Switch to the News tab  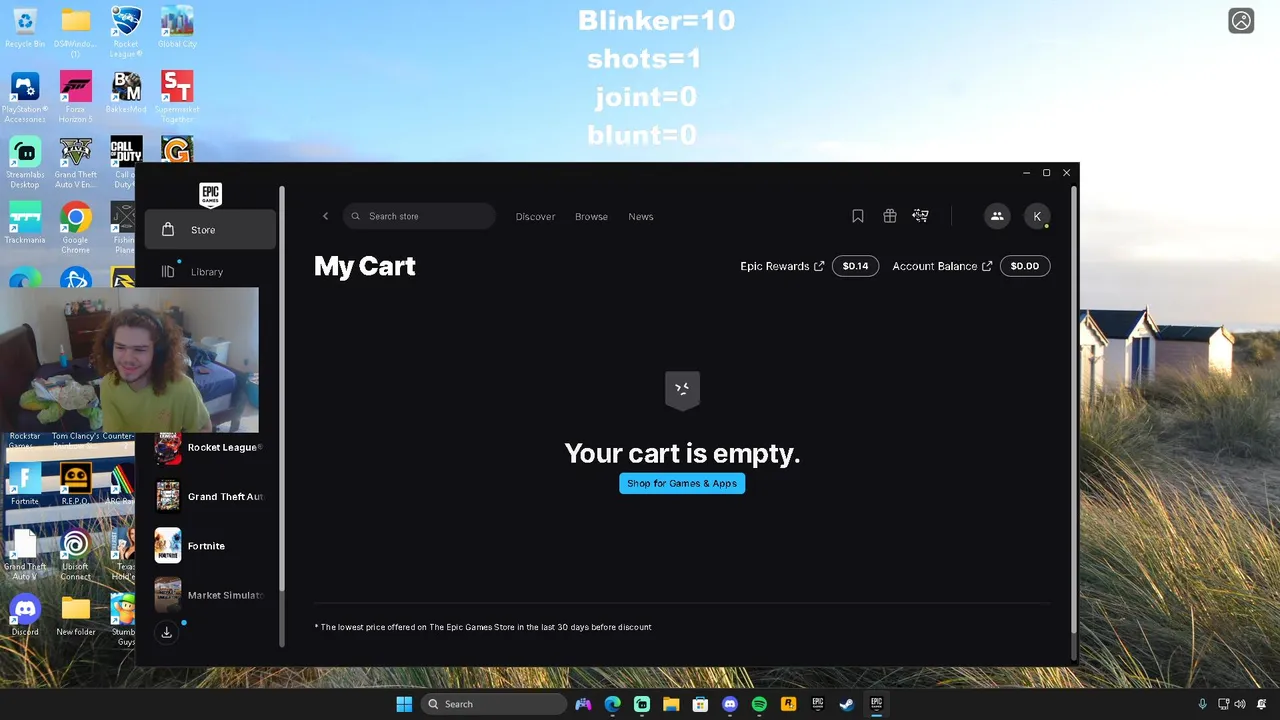(x=641, y=216)
